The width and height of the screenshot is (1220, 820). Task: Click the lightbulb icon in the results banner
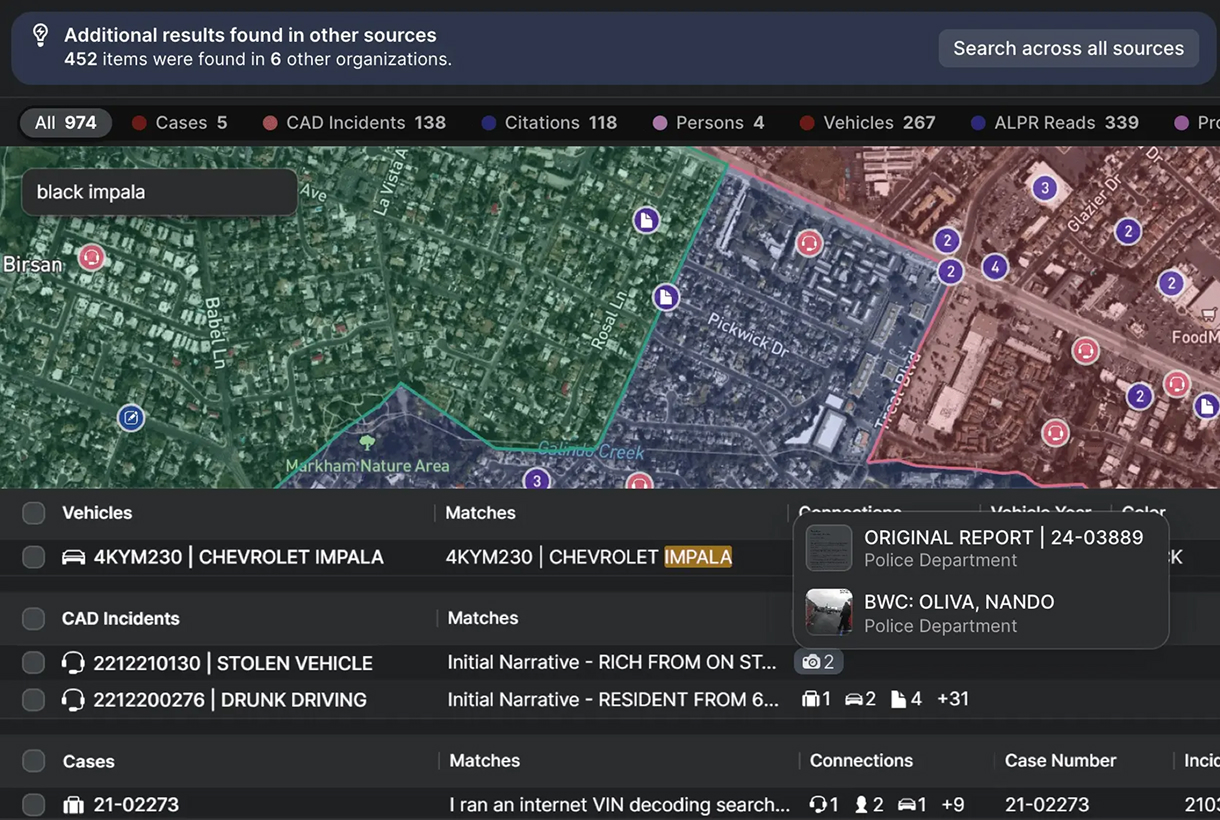[40, 36]
